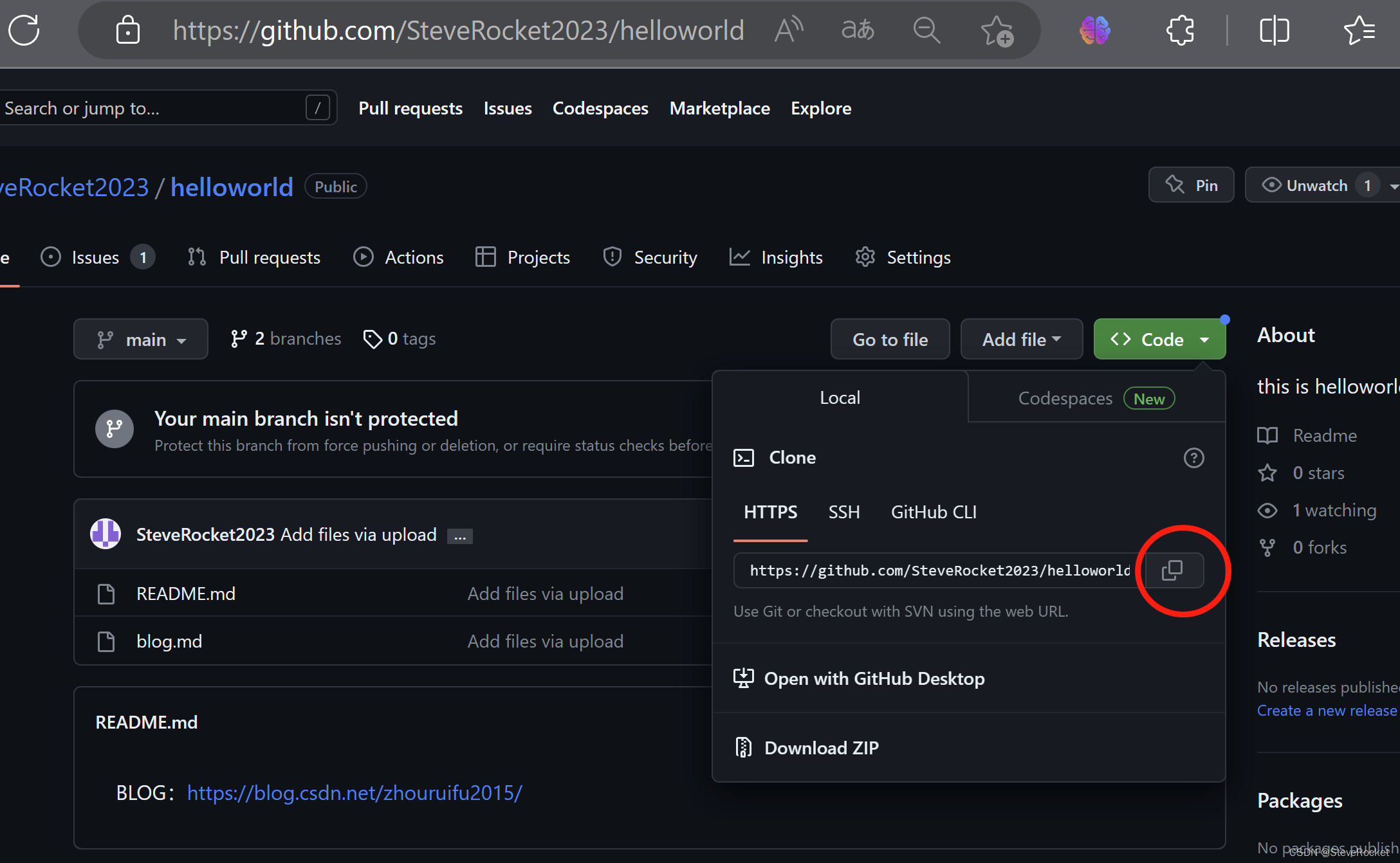1400x863 pixels.
Task: Click the zoom out magnifier icon
Action: [926, 30]
